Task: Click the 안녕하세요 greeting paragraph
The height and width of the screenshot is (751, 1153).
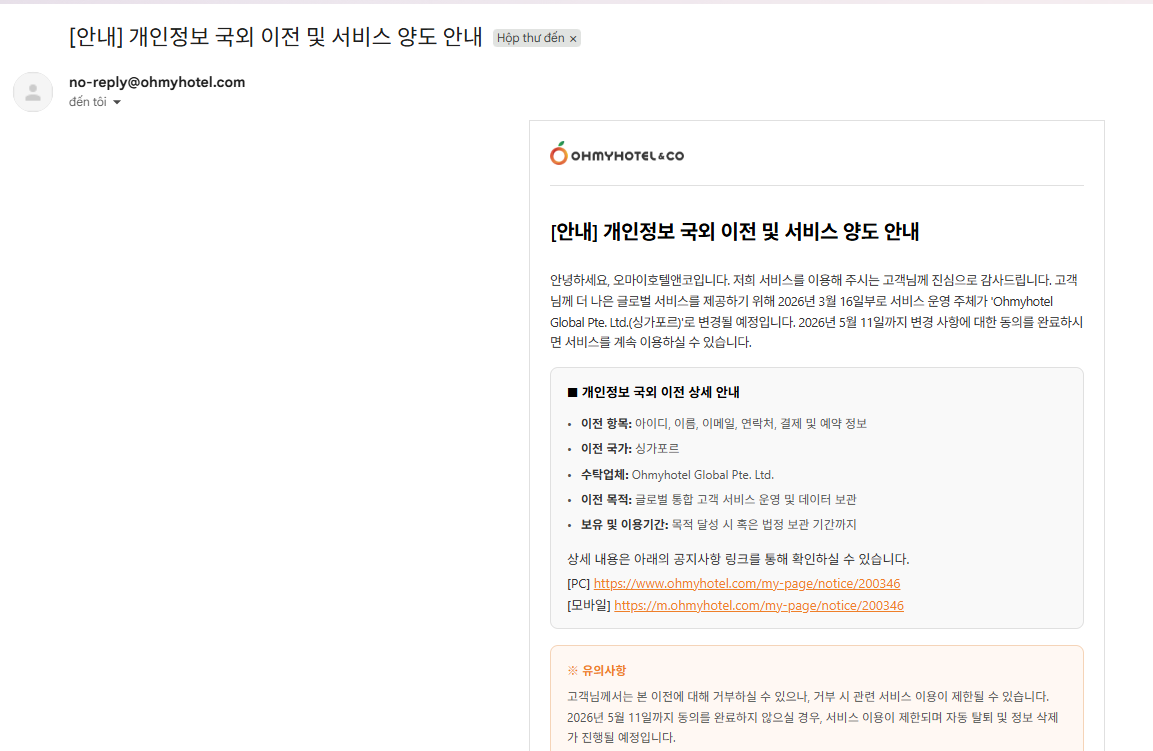Action: [x=816, y=311]
